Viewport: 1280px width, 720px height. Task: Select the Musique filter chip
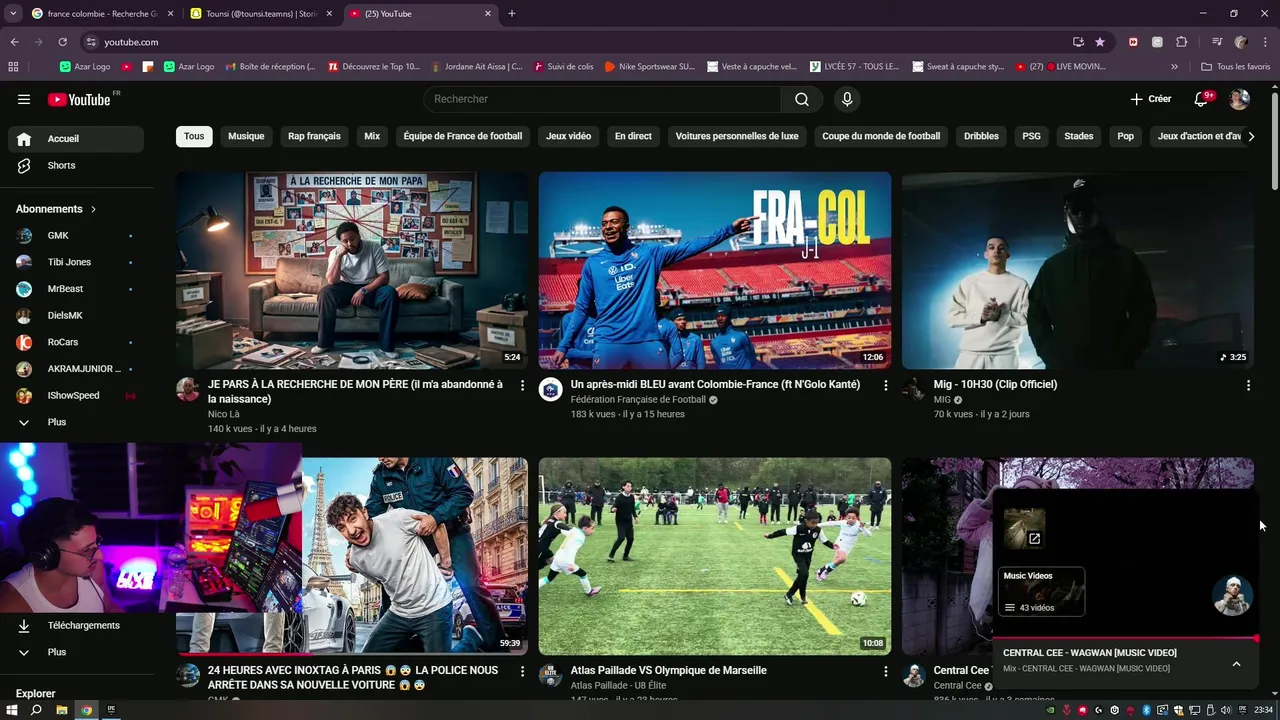pyautogui.click(x=246, y=136)
